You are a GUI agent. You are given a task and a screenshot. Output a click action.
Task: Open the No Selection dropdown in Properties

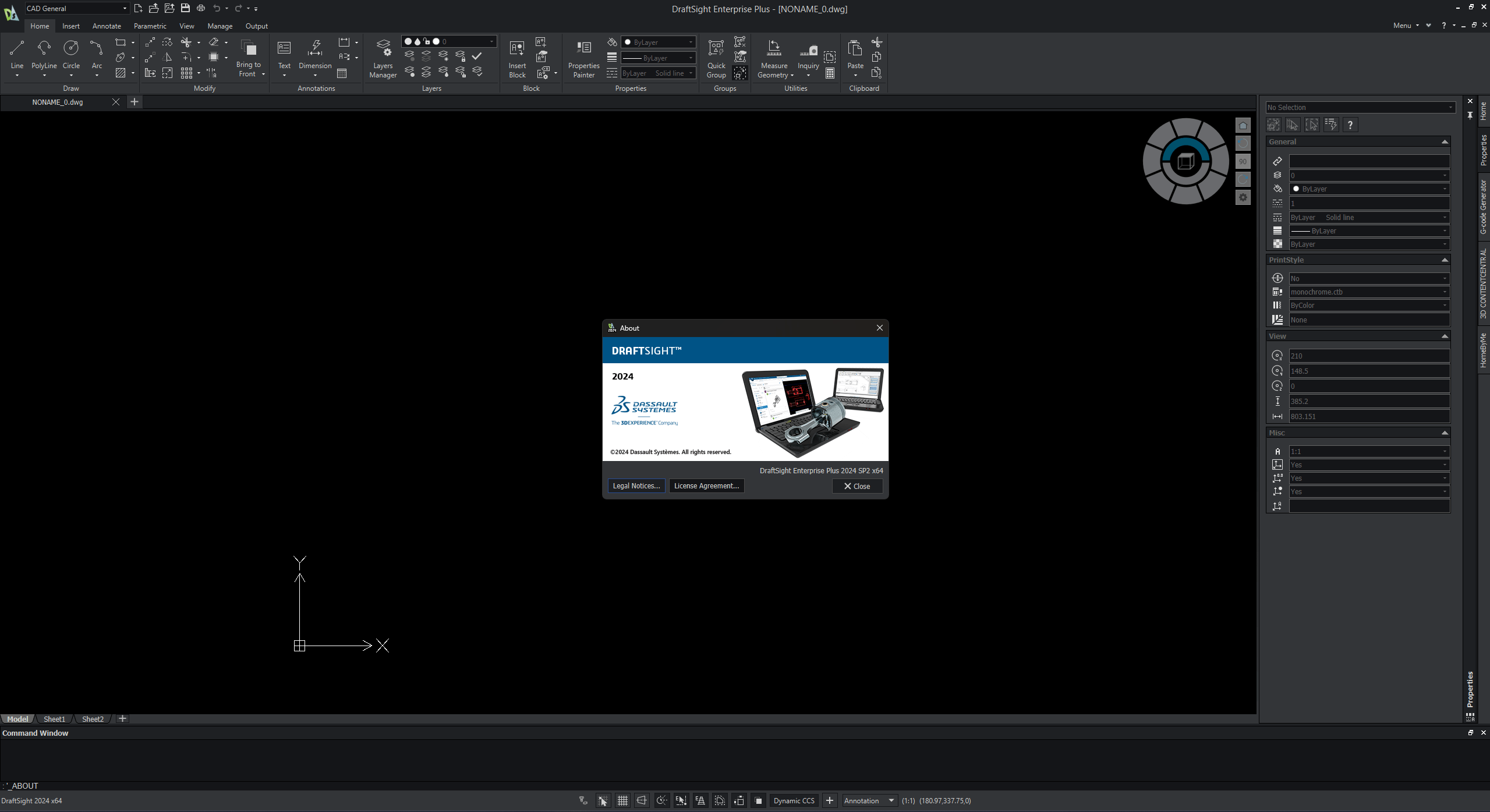click(x=1360, y=108)
